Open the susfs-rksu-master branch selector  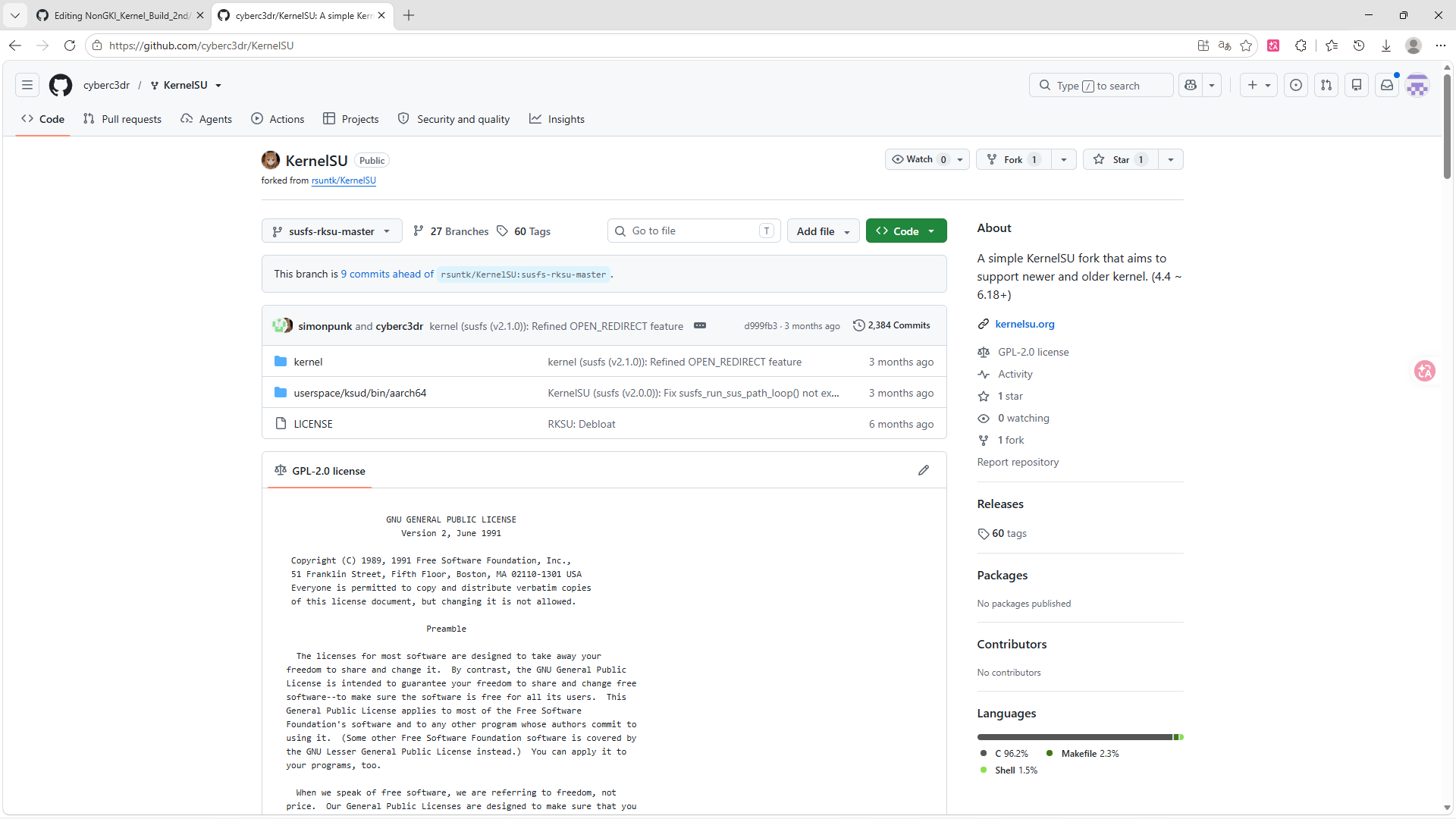331,231
